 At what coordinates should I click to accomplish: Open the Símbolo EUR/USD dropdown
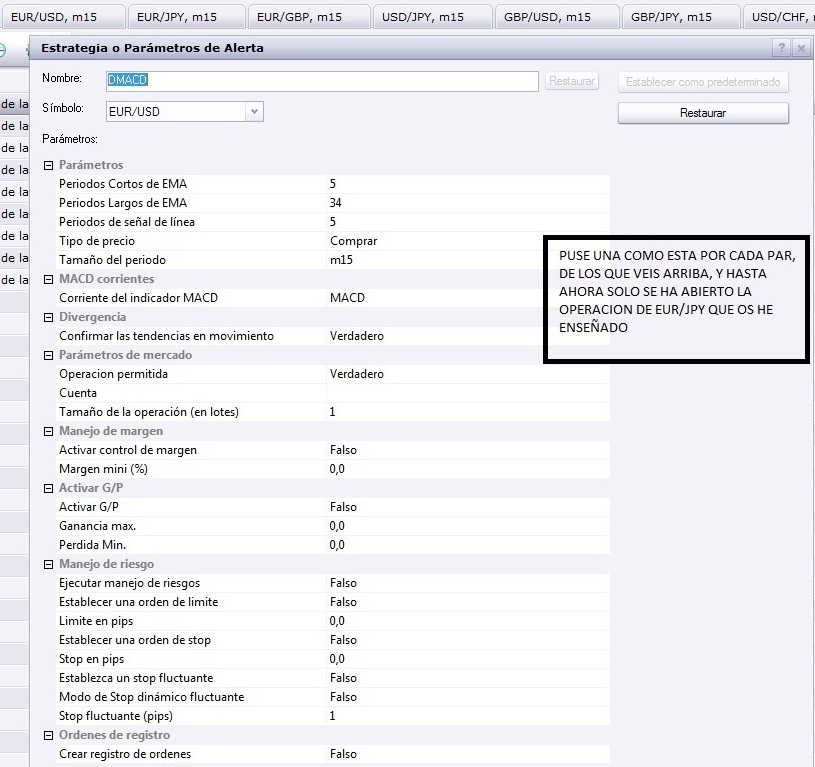click(x=254, y=112)
